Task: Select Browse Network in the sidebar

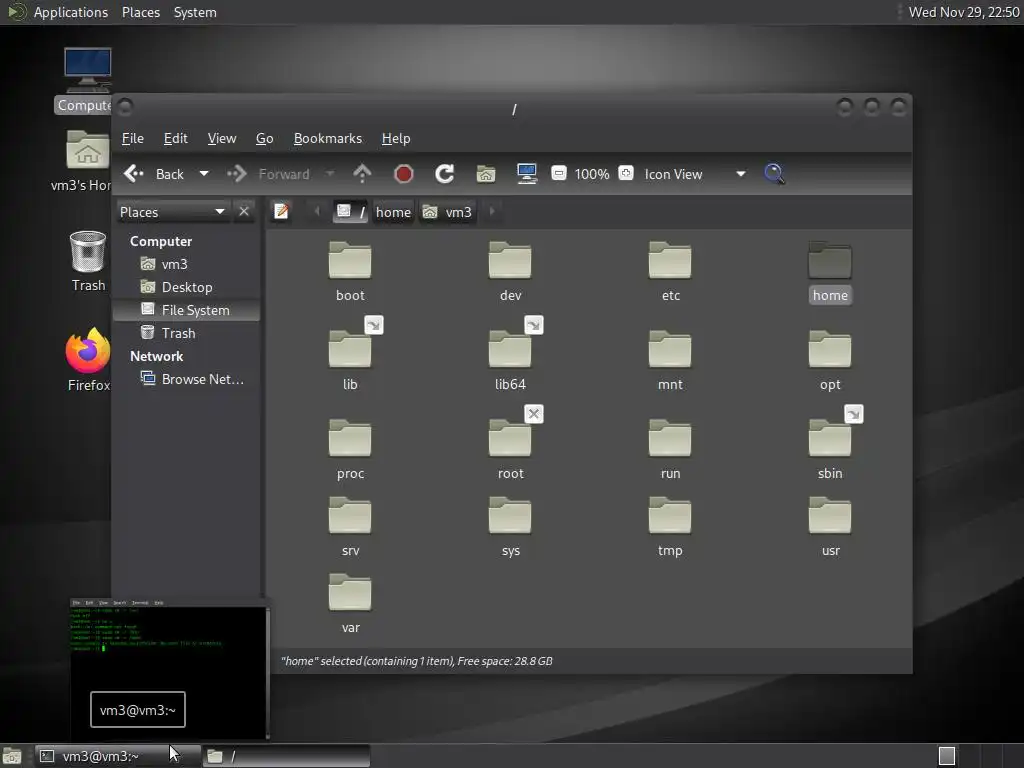Action: (187, 379)
